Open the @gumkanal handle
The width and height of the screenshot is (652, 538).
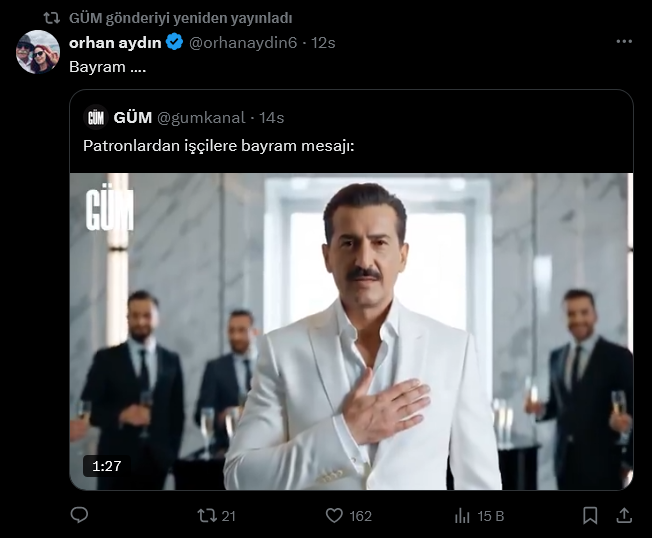[x=201, y=118]
